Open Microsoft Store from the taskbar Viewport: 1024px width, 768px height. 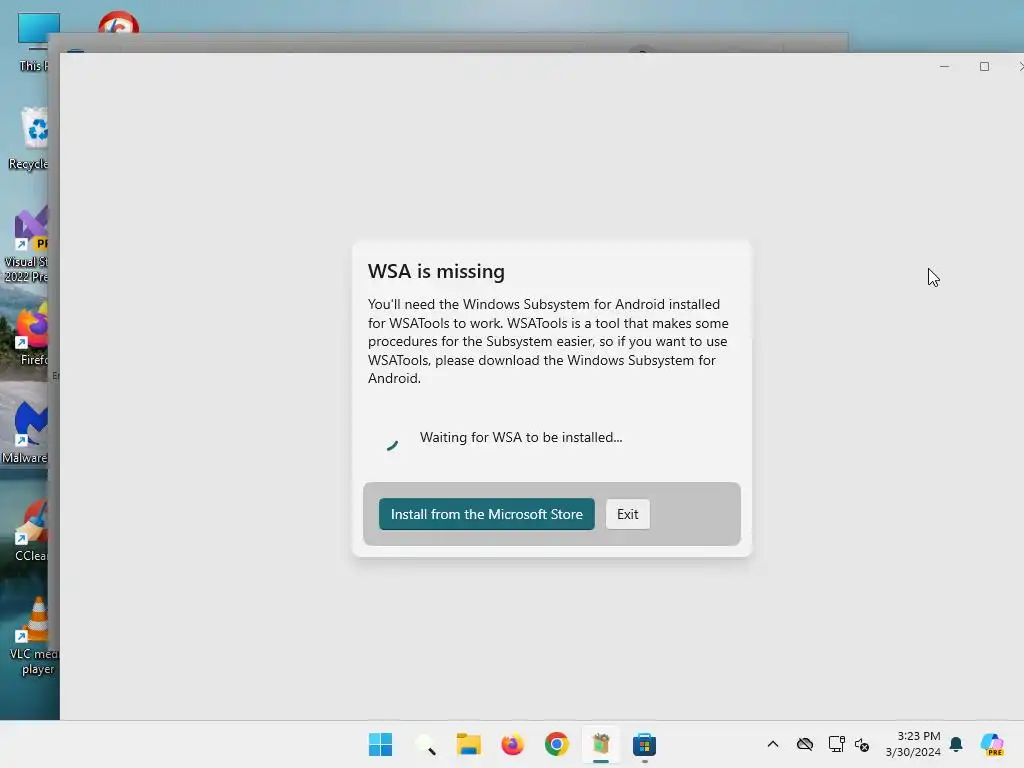pyautogui.click(x=645, y=744)
